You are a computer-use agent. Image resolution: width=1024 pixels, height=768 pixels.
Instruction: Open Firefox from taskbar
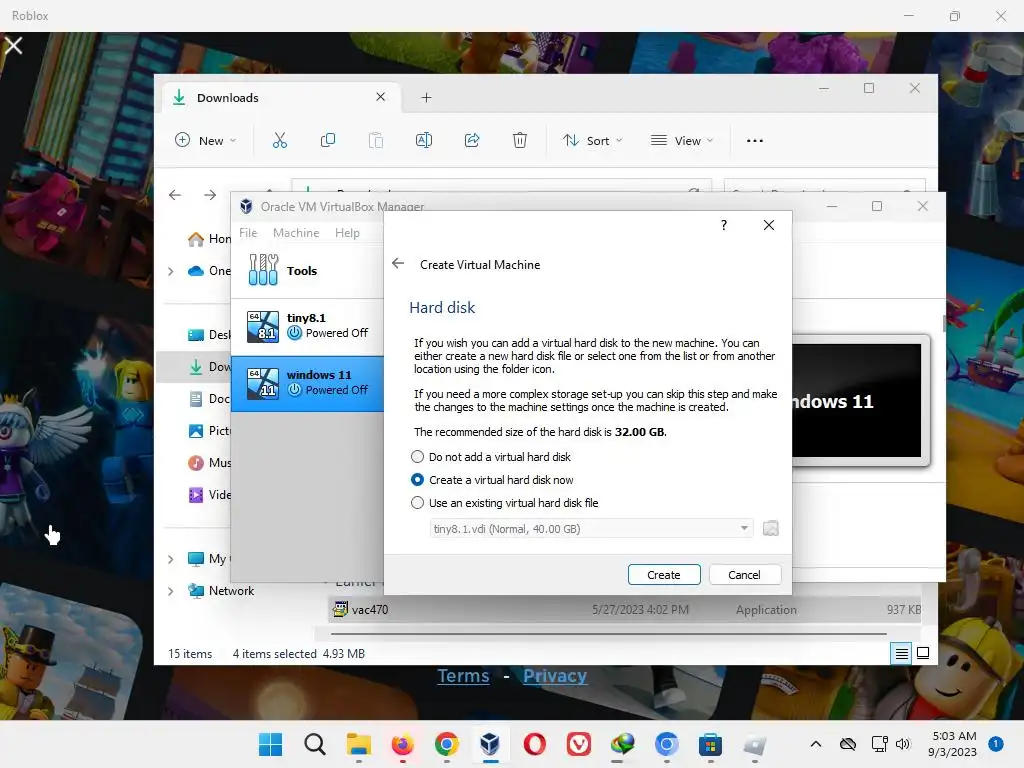402,744
